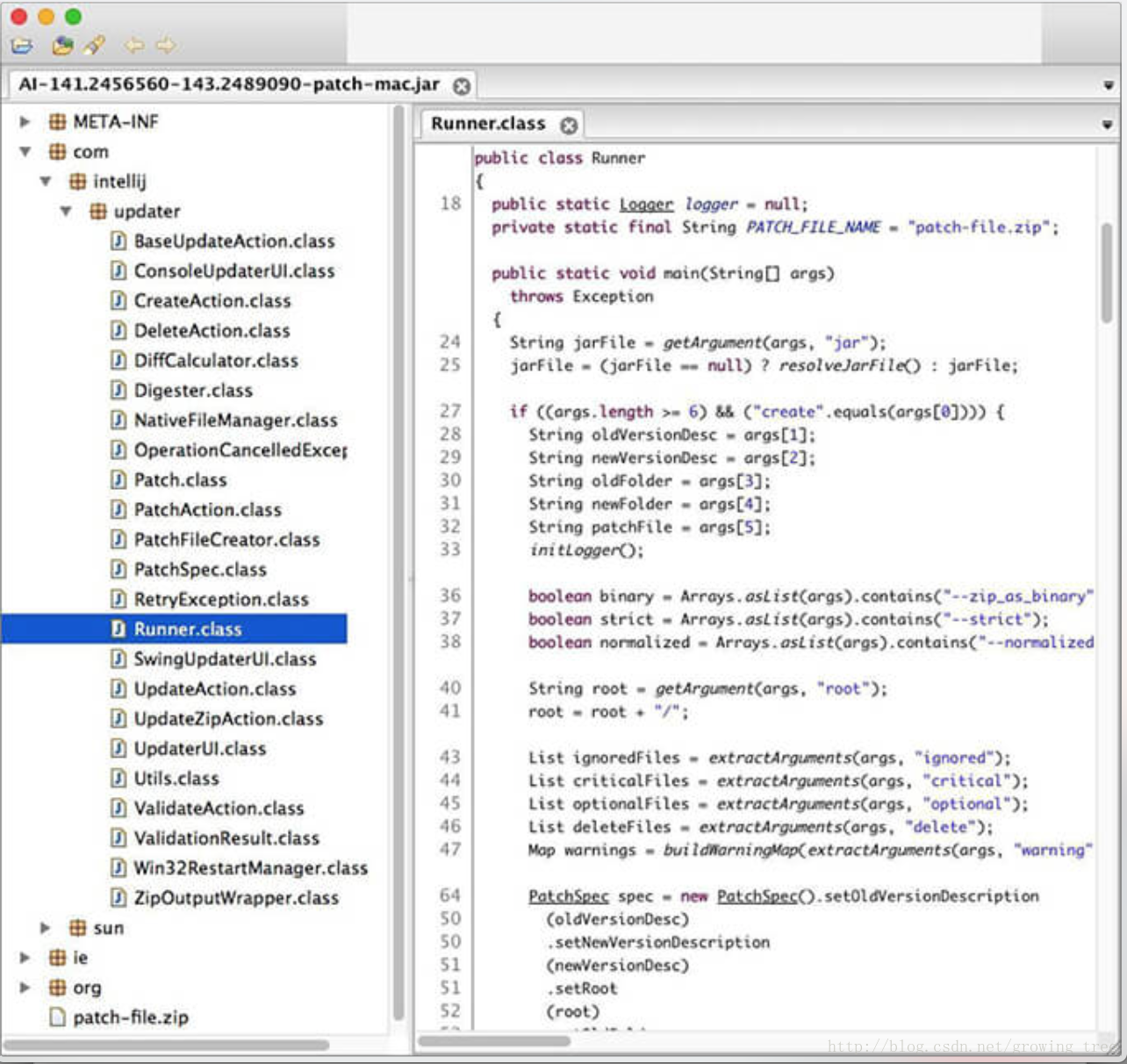This screenshot has width=1127, height=1064.
Task: Follow the underlined Logger type link
Action: click(646, 205)
